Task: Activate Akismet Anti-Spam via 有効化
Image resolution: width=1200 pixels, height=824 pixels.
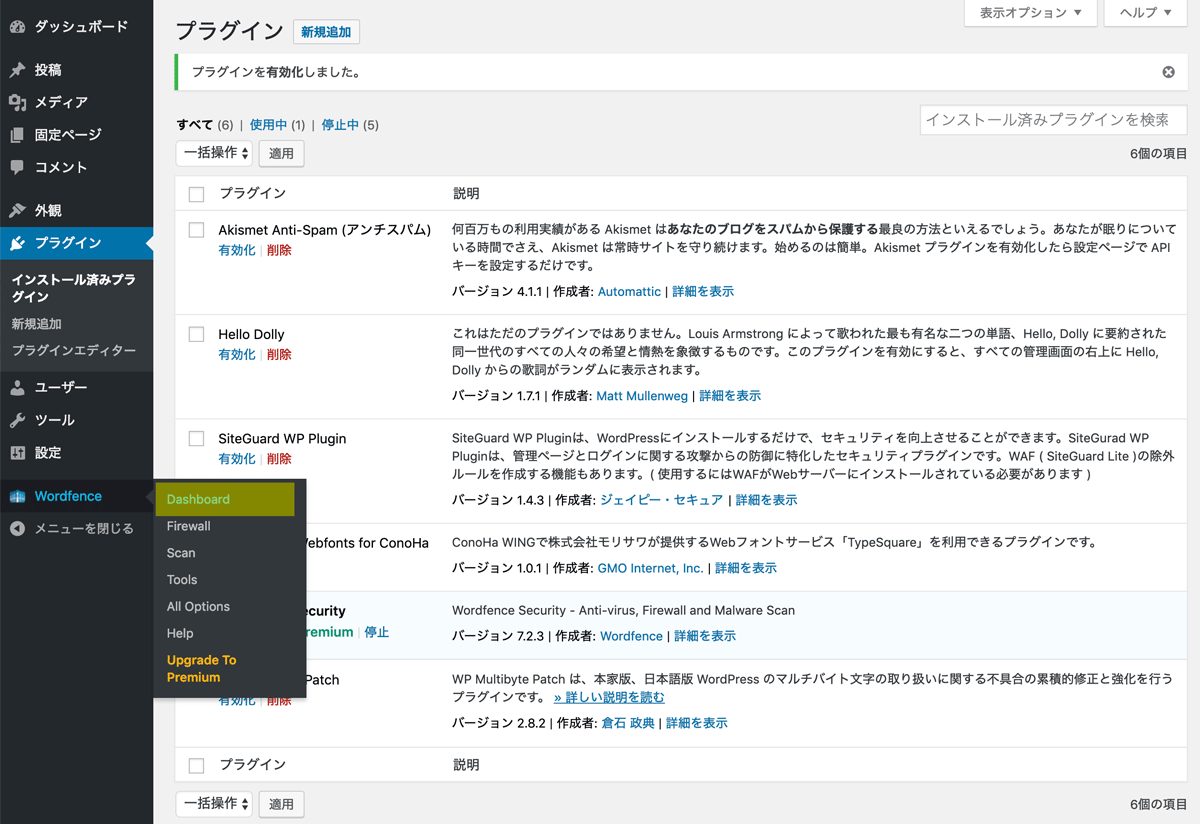Action: pyautogui.click(x=237, y=250)
